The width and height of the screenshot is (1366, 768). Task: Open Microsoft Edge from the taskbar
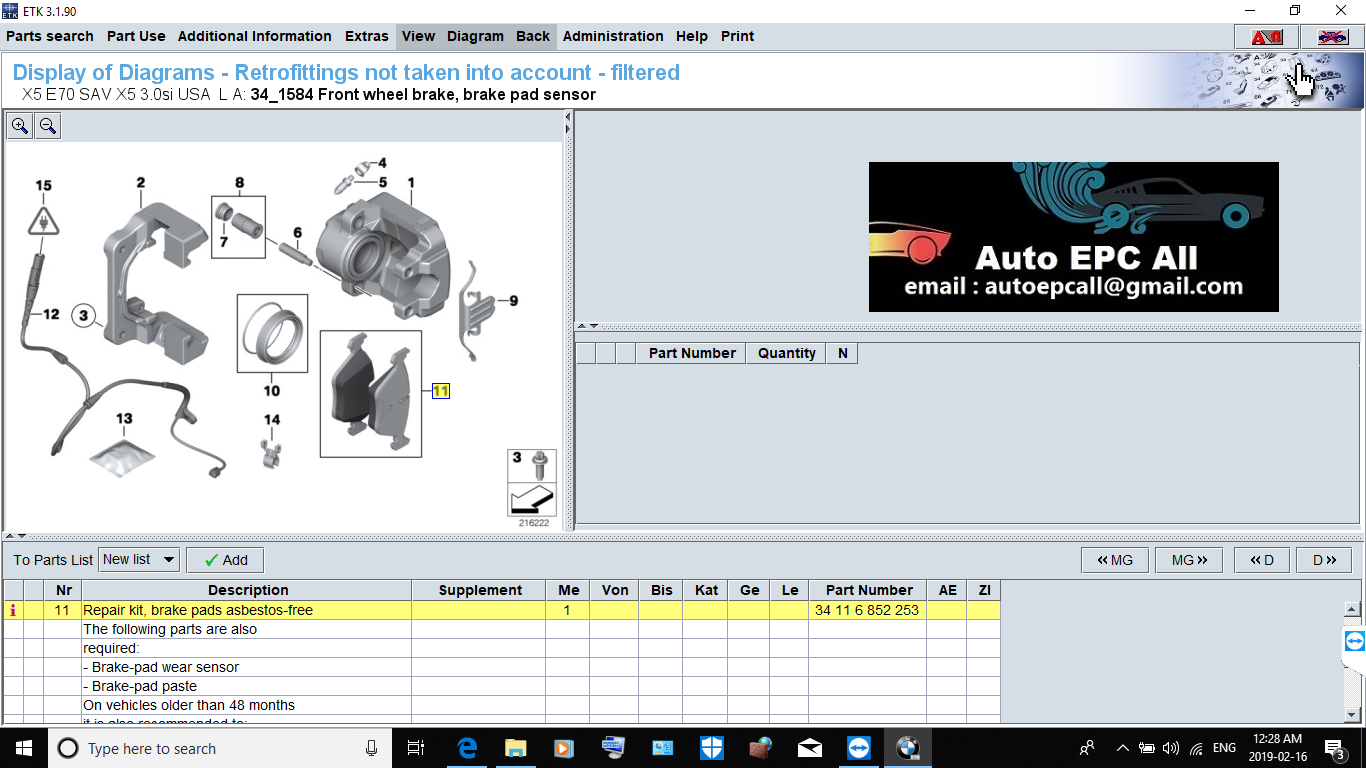[466, 747]
